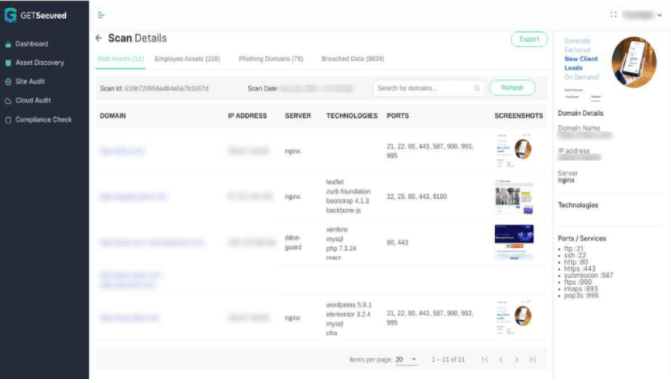Click the New Client Leads ad text

pyautogui.click(x=581, y=63)
